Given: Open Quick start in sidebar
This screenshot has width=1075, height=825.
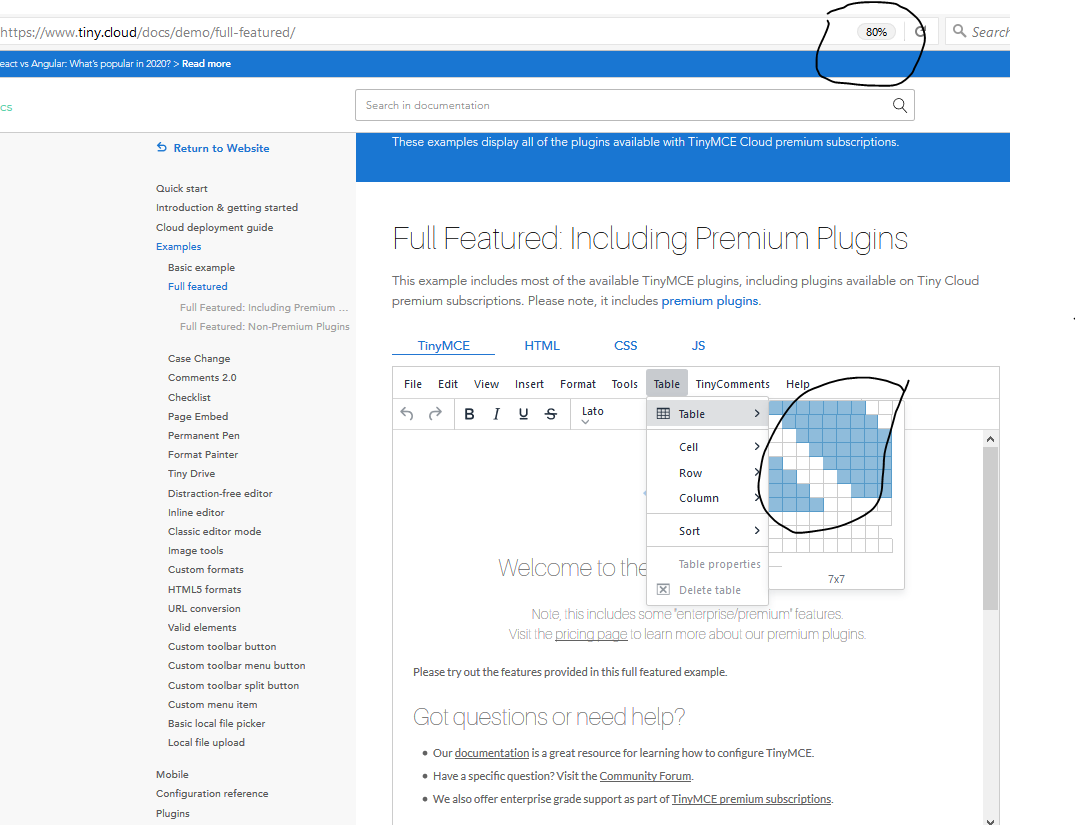Looking at the screenshot, I should (182, 189).
